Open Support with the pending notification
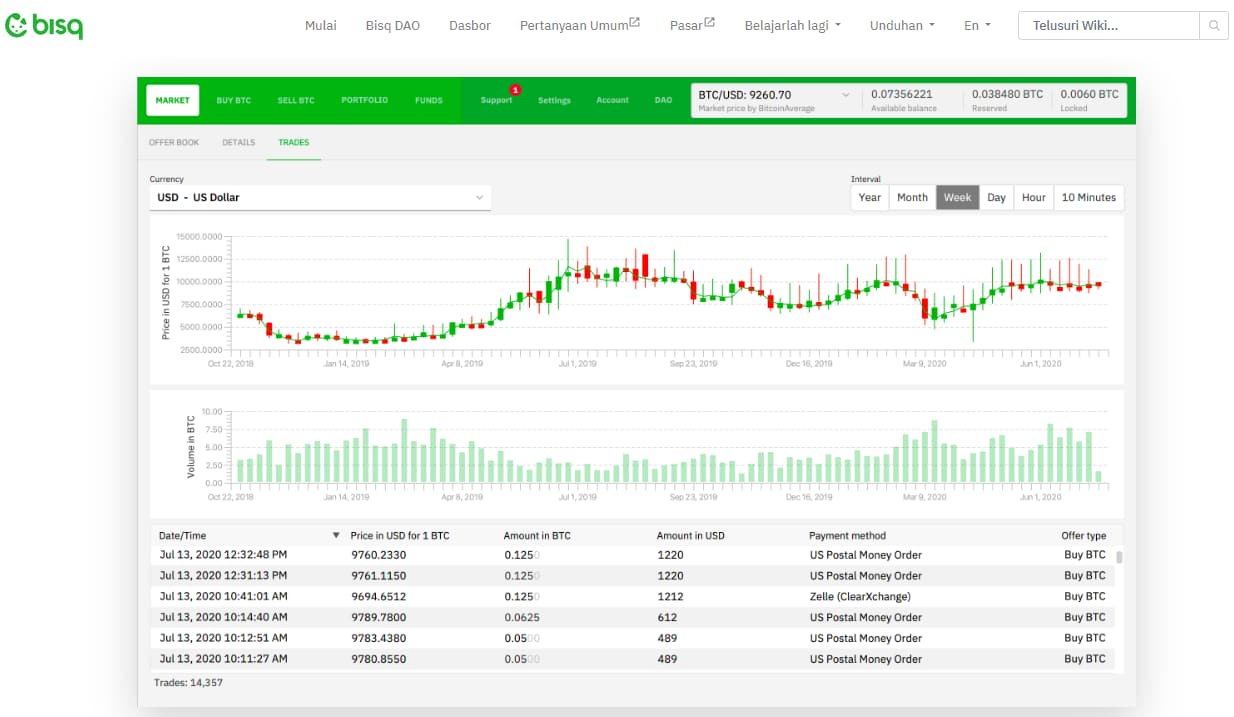This screenshot has width=1234, height=717. 496,101
